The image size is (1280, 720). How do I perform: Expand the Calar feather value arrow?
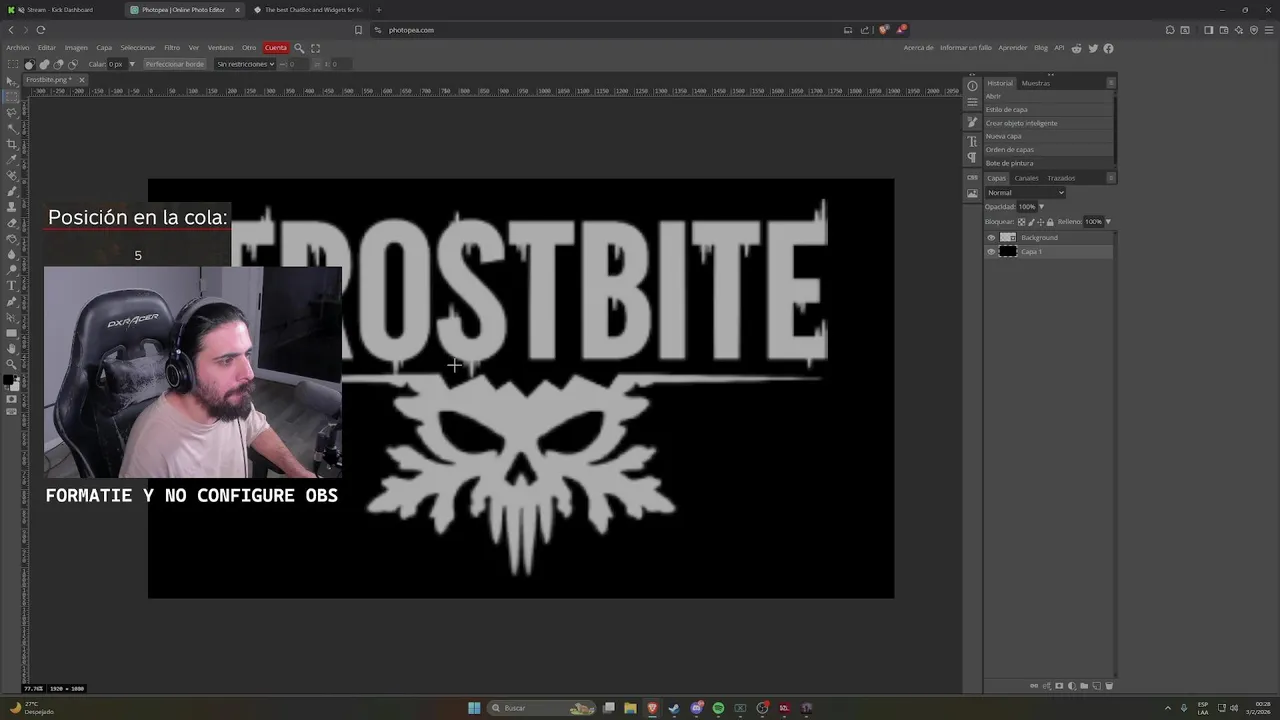(131, 64)
